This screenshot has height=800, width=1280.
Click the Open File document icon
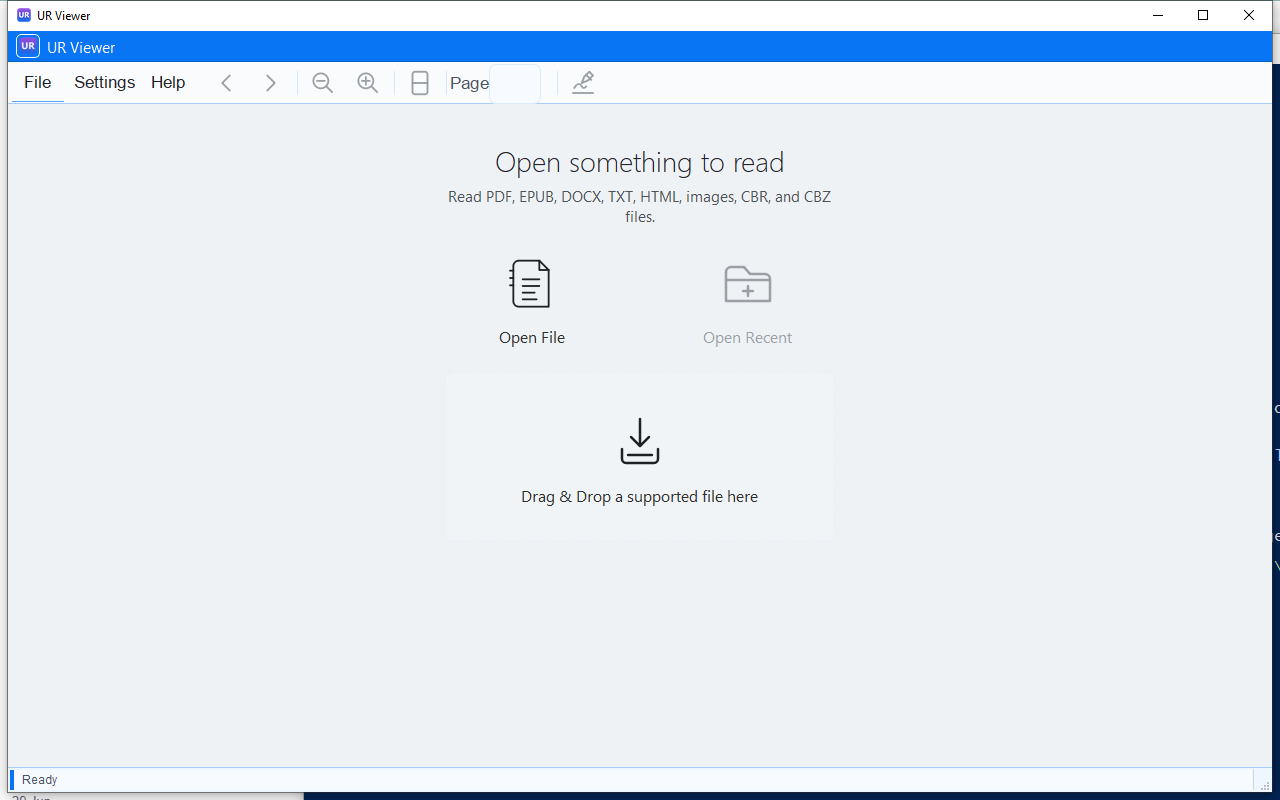click(530, 284)
